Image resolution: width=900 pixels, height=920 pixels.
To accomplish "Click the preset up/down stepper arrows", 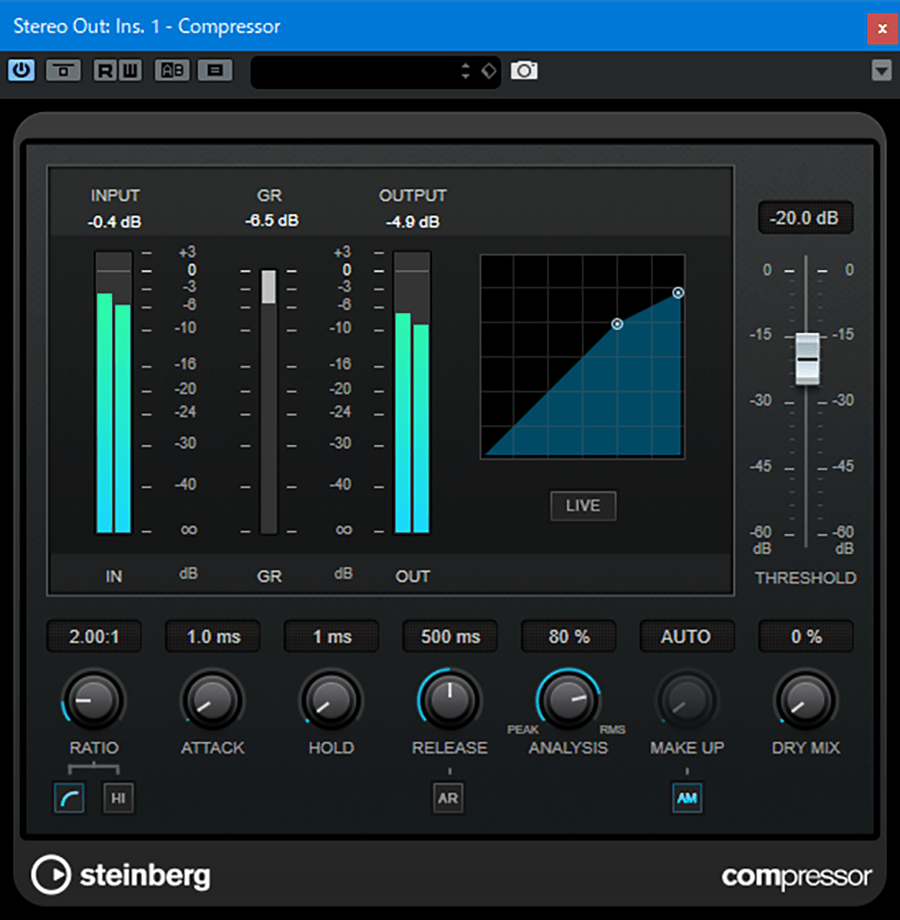I will [x=466, y=71].
